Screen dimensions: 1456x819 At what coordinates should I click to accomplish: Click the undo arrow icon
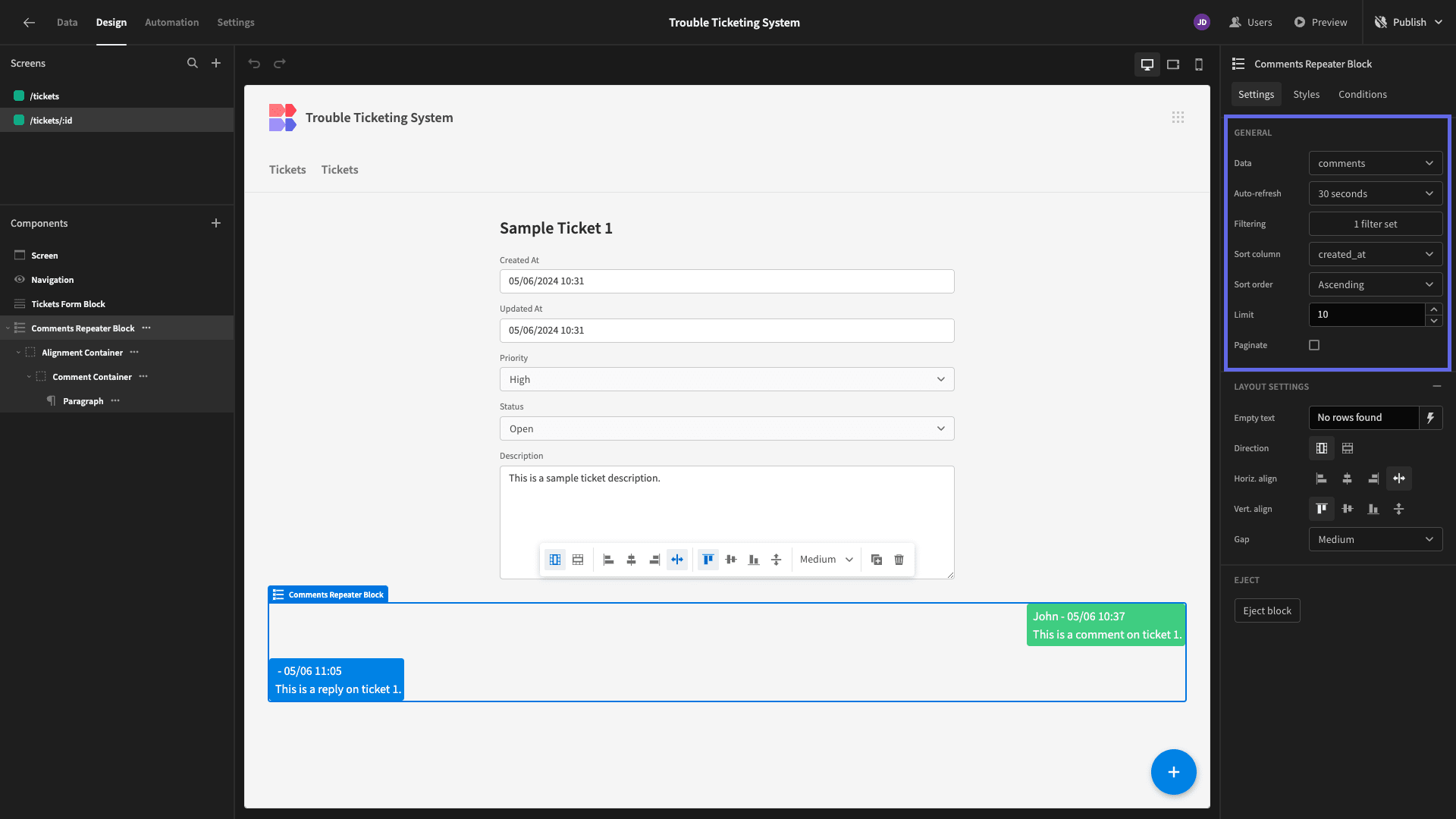coord(254,64)
